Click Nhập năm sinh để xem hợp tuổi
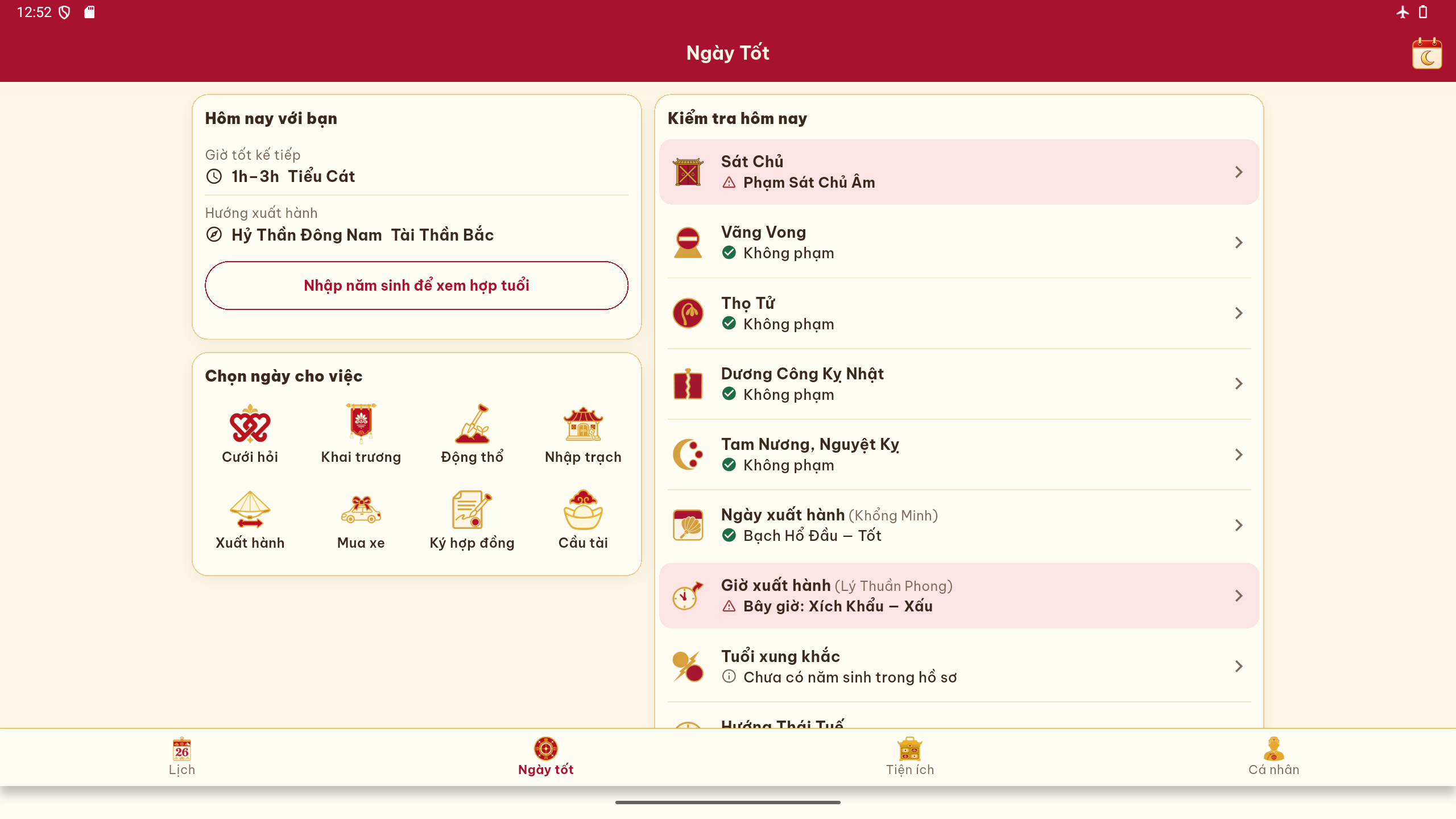1456x819 pixels. pos(416,286)
